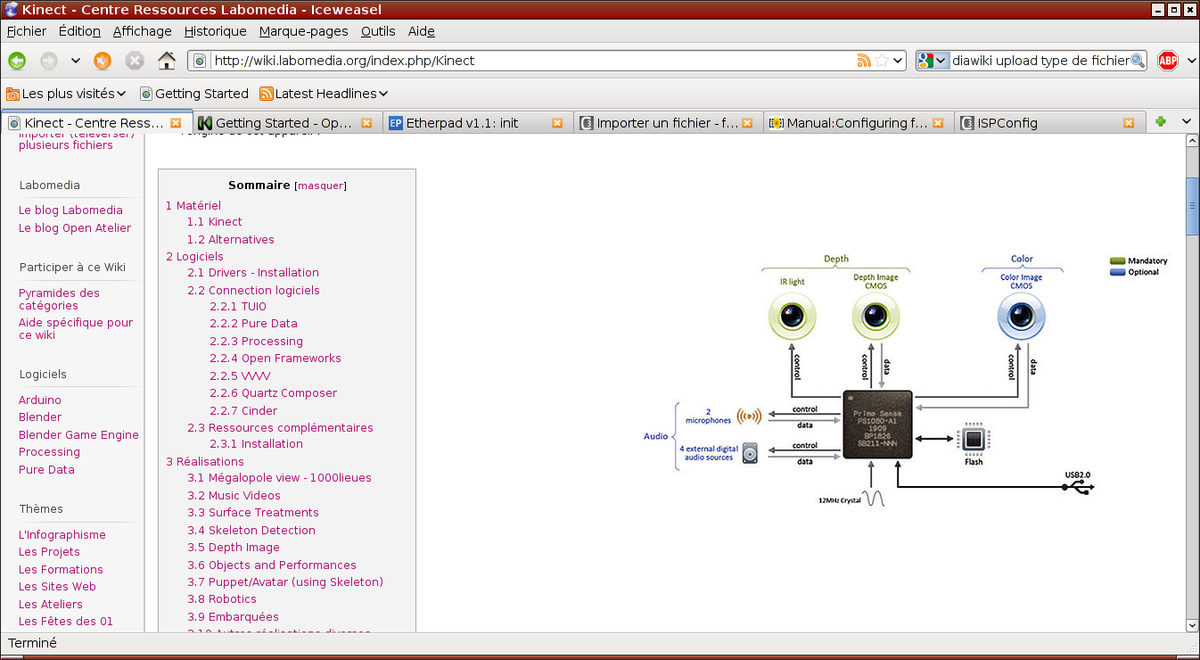Go to the Home page icon
Screen dimensions: 1200x660
[x=166, y=61]
